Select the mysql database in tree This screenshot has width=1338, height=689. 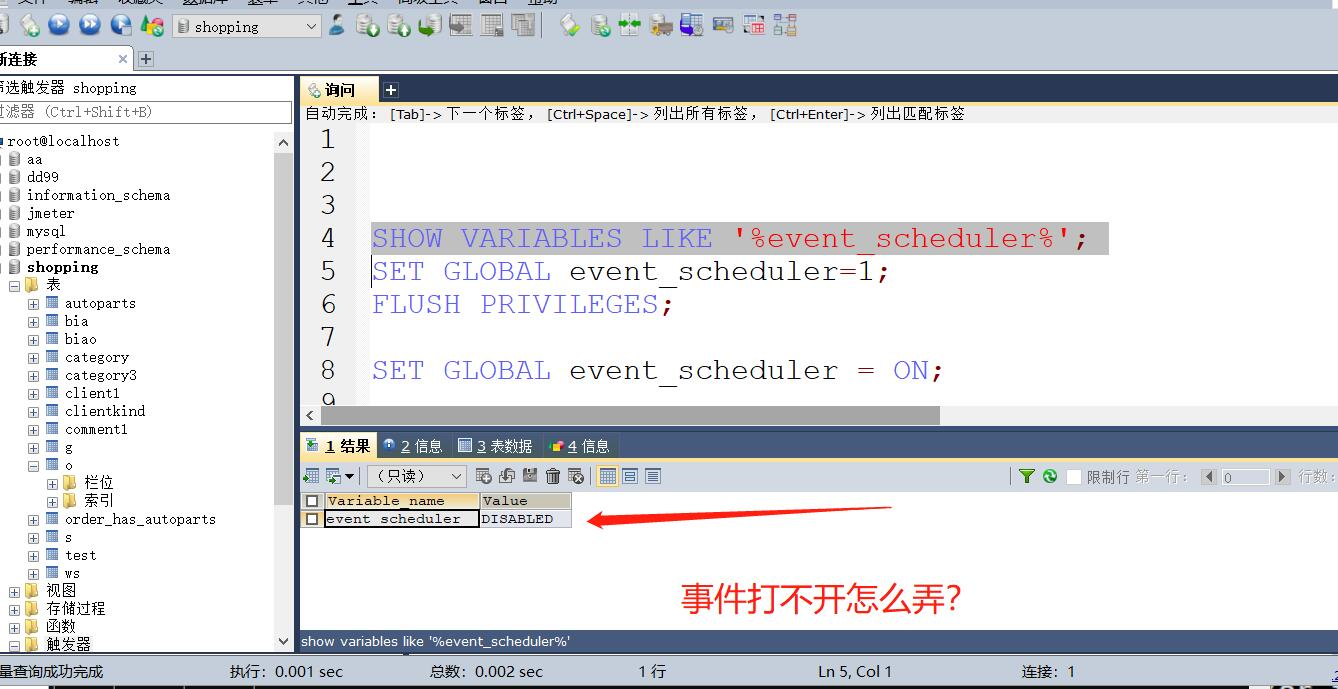tap(46, 231)
